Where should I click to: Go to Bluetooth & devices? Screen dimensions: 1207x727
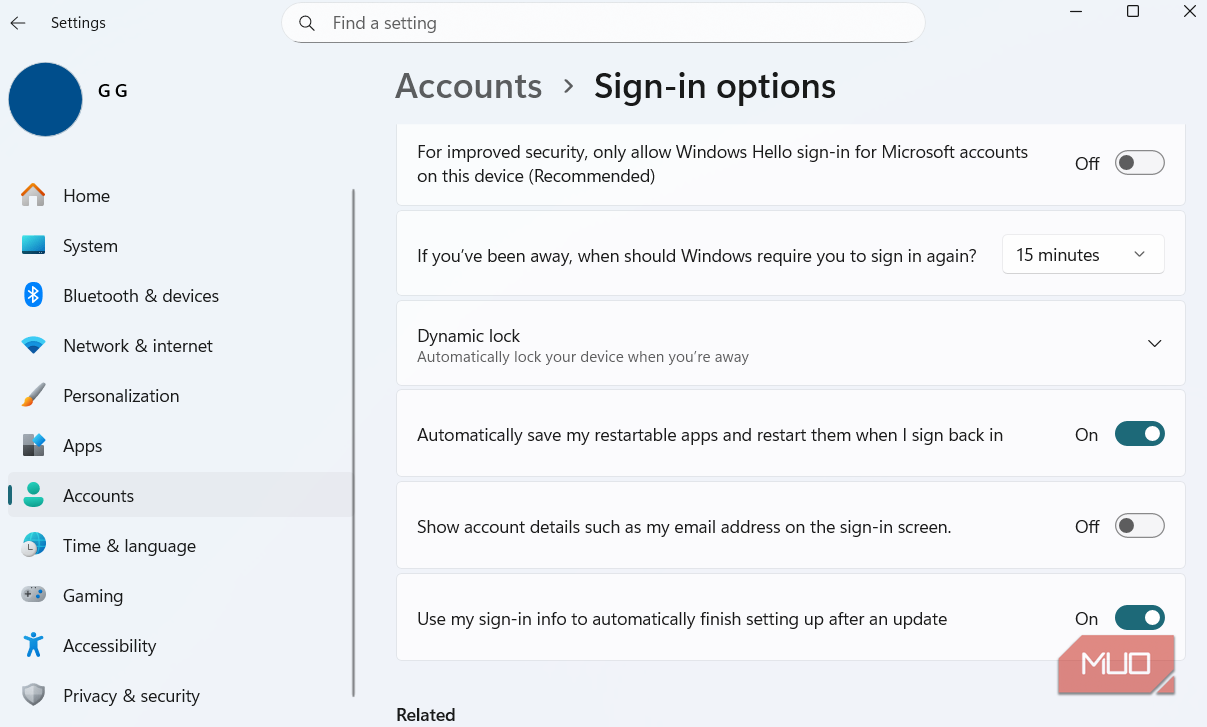[x=180, y=296]
